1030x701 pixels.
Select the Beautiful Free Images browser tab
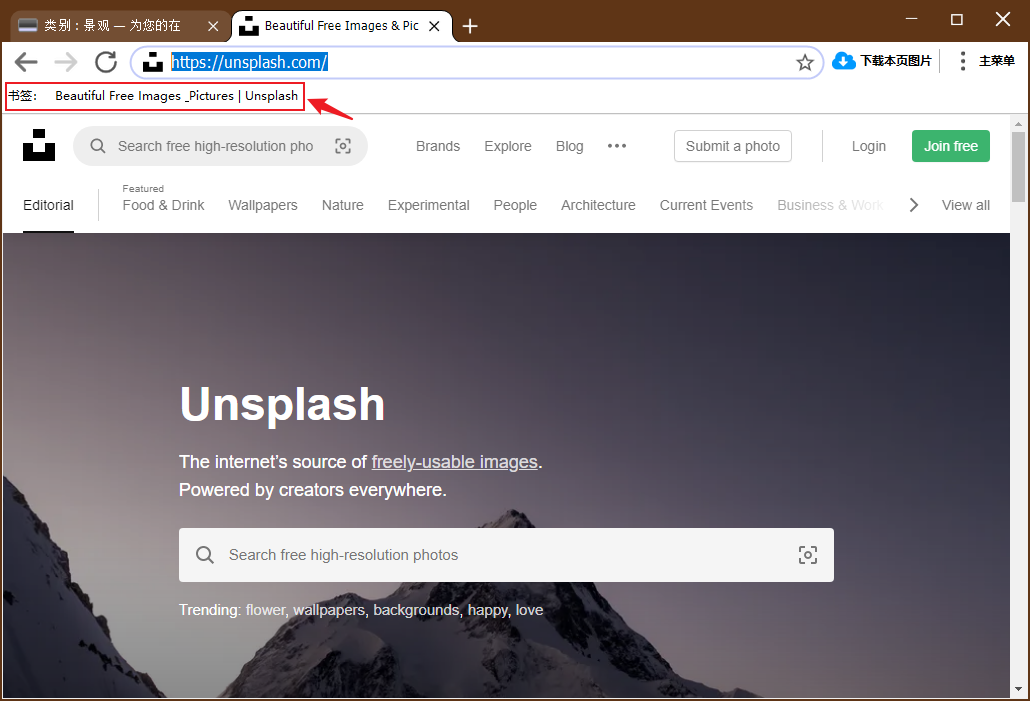click(342, 26)
